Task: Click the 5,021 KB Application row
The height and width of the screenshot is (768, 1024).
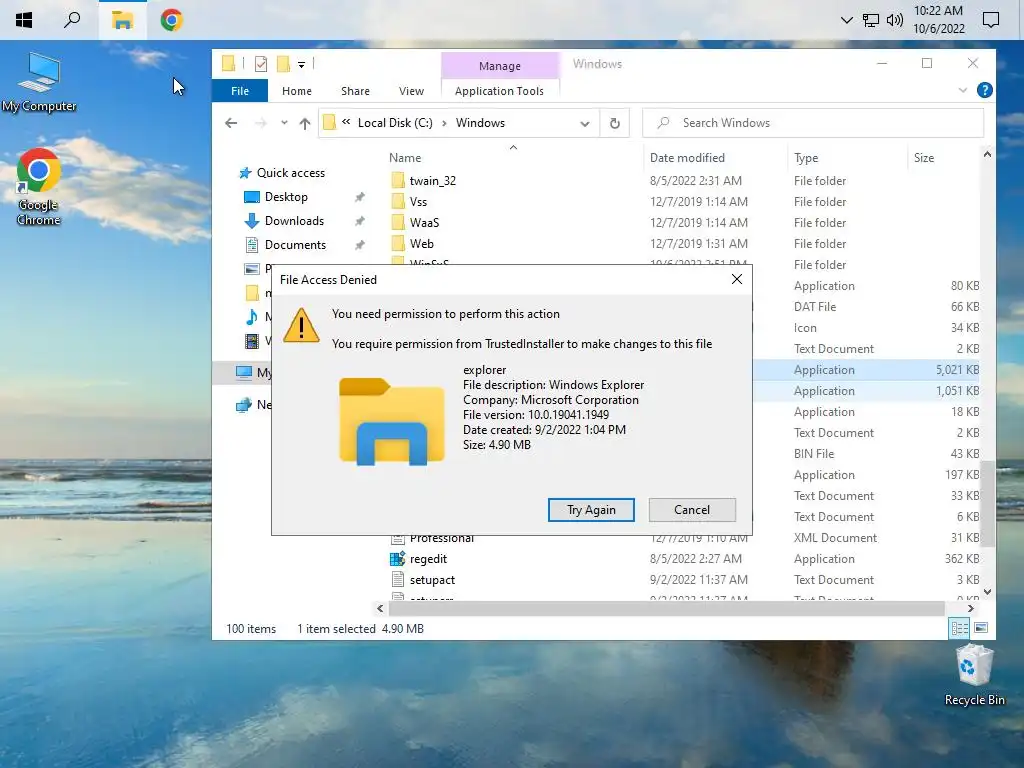Action: point(865,370)
